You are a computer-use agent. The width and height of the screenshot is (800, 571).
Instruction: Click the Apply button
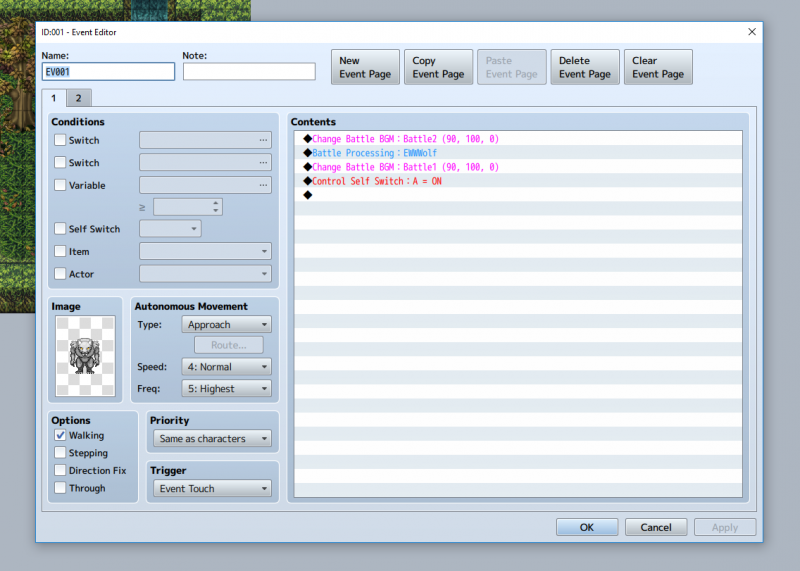(x=725, y=527)
